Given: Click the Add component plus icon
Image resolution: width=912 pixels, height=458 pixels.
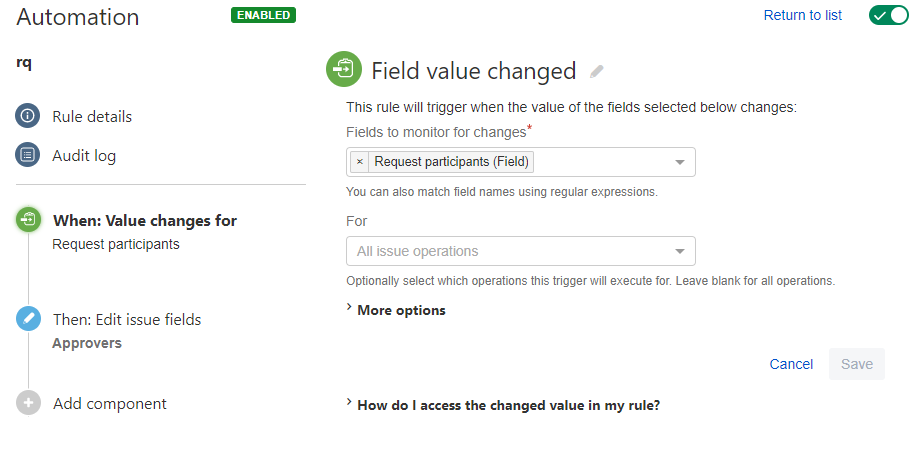Looking at the screenshot, I should pyautogui.click(x=28, y=403).
